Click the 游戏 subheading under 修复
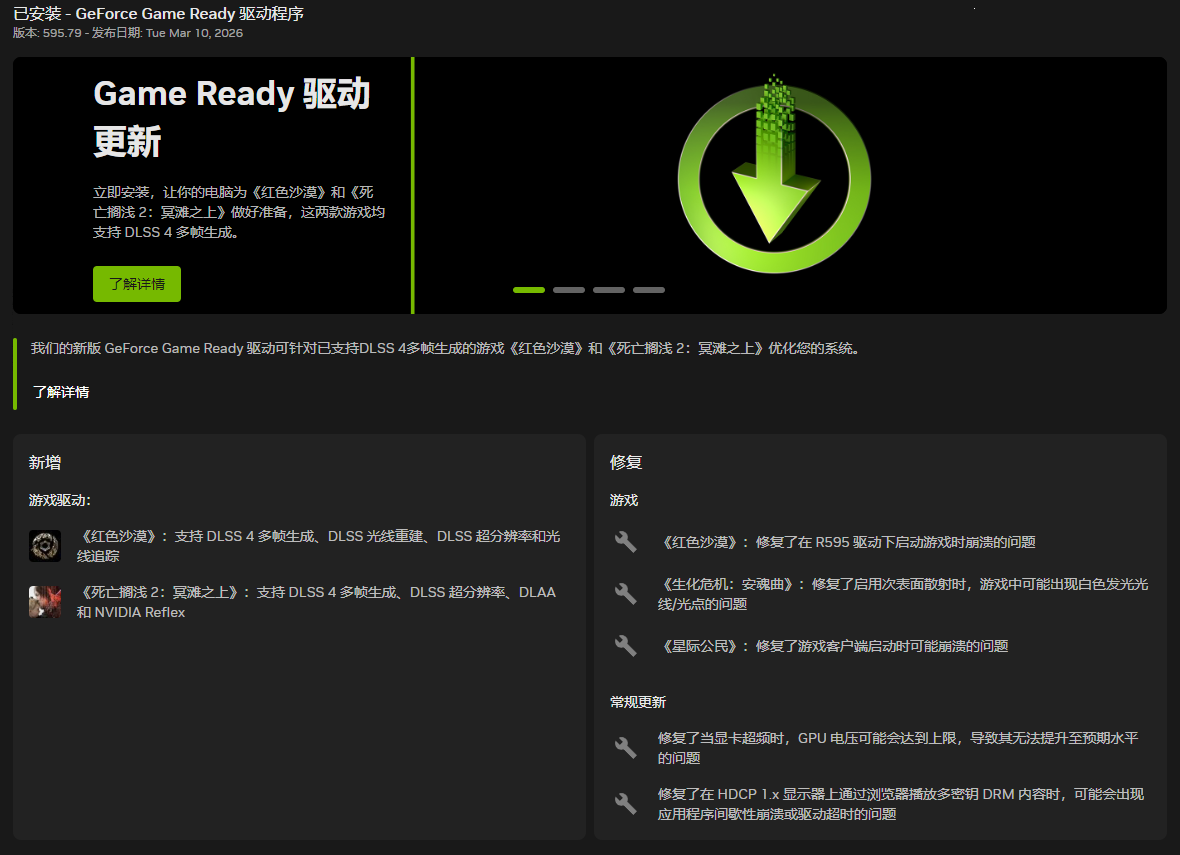Screen dimensions: 1180x855 (x=624, y=501)
